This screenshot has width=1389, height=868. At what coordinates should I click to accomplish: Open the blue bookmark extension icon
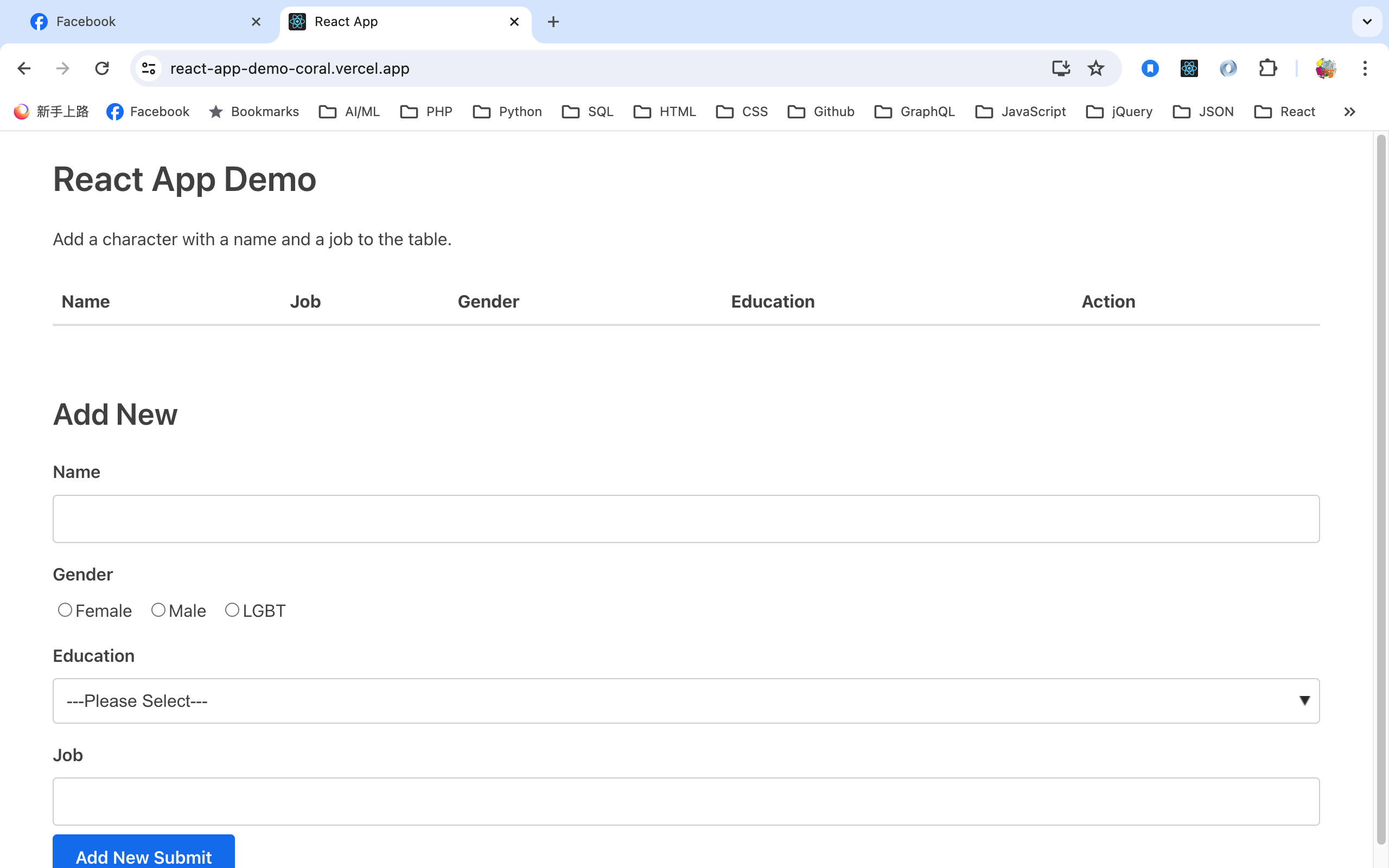click(1150, 68)
